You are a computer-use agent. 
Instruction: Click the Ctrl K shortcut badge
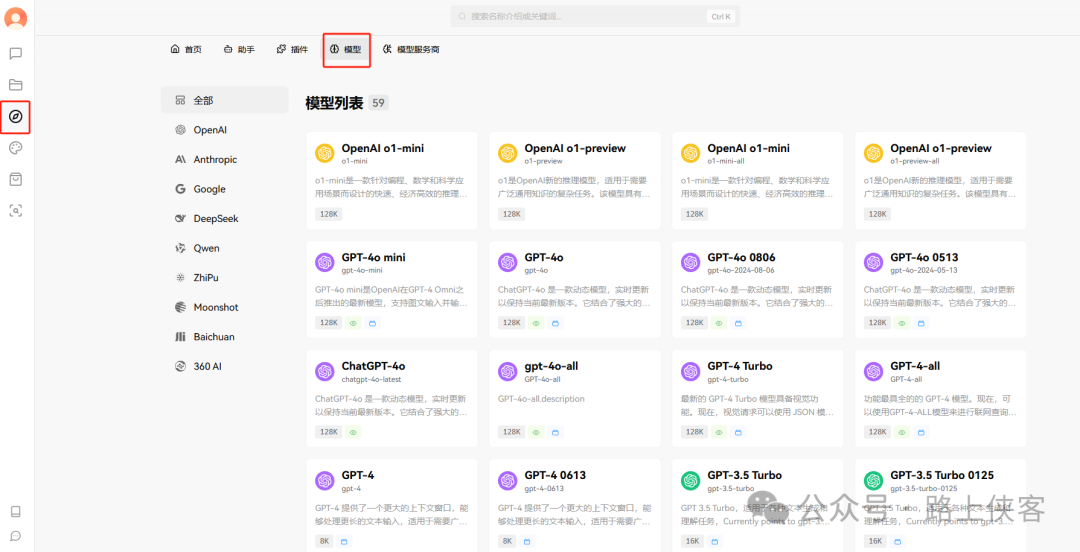[720, 16]
